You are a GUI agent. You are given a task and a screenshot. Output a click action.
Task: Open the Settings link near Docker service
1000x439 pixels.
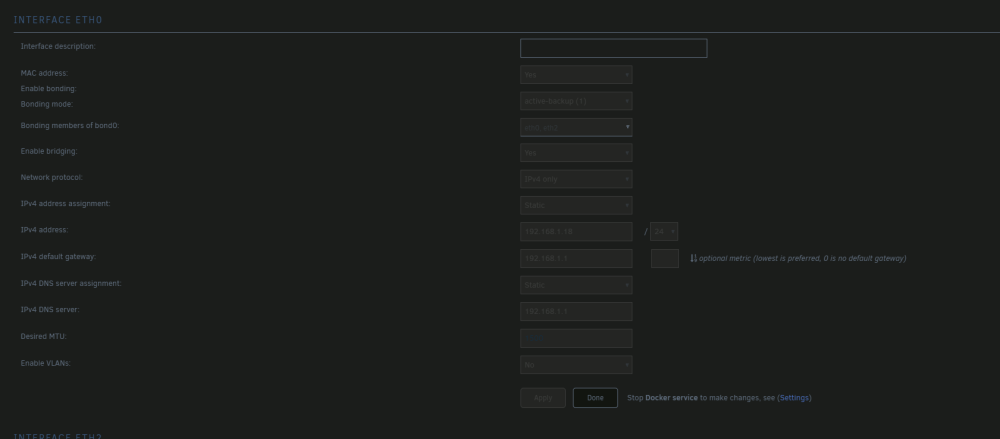794,398
